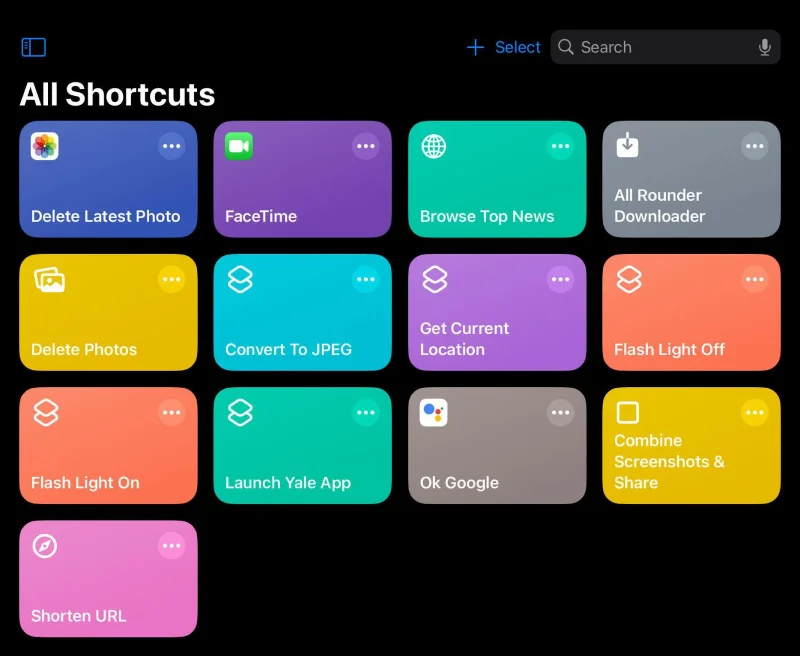Tap the download tray icon on All Rounder Downloader

[x=628, y=145]
